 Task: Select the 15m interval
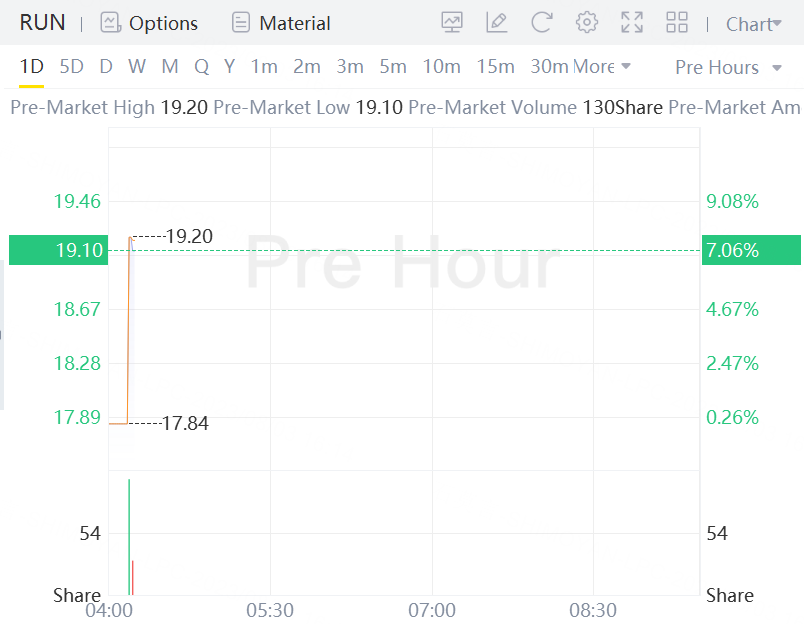point(495,67)
